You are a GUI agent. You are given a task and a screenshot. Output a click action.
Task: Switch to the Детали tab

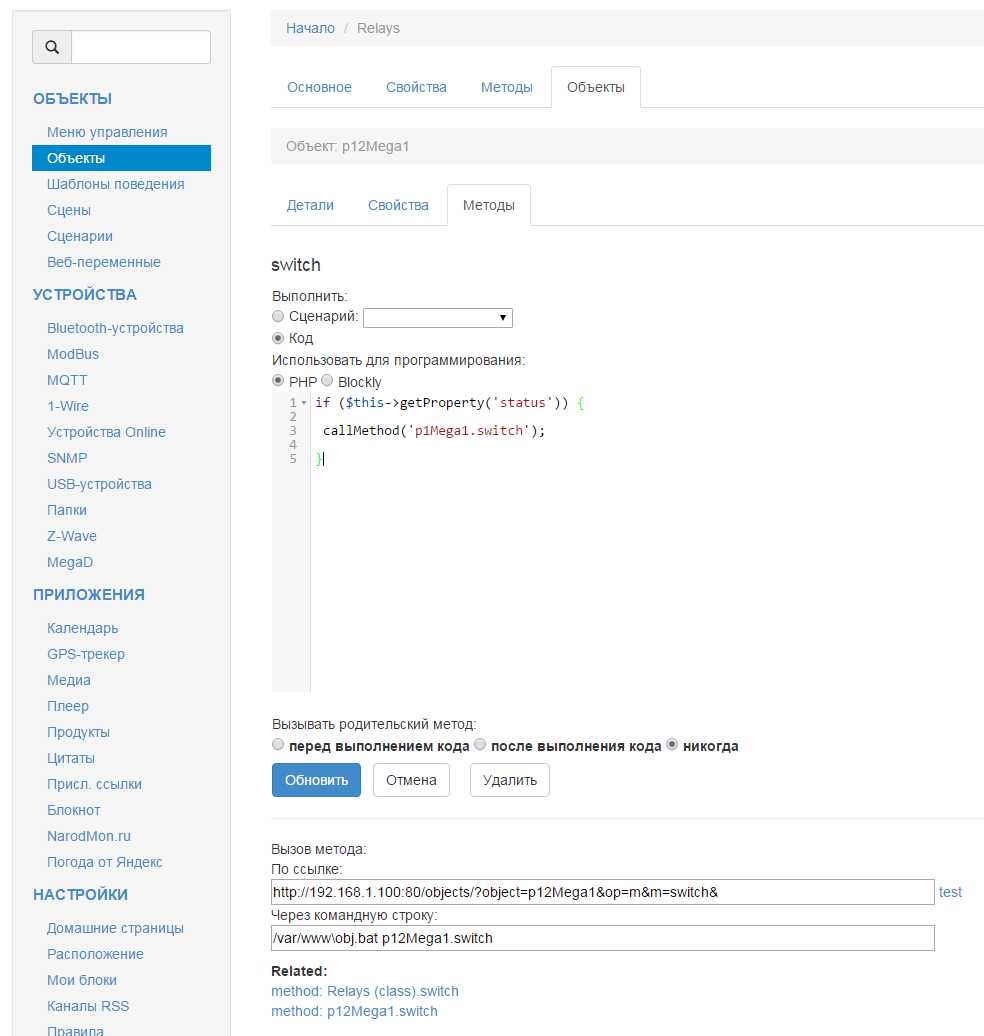310,205
